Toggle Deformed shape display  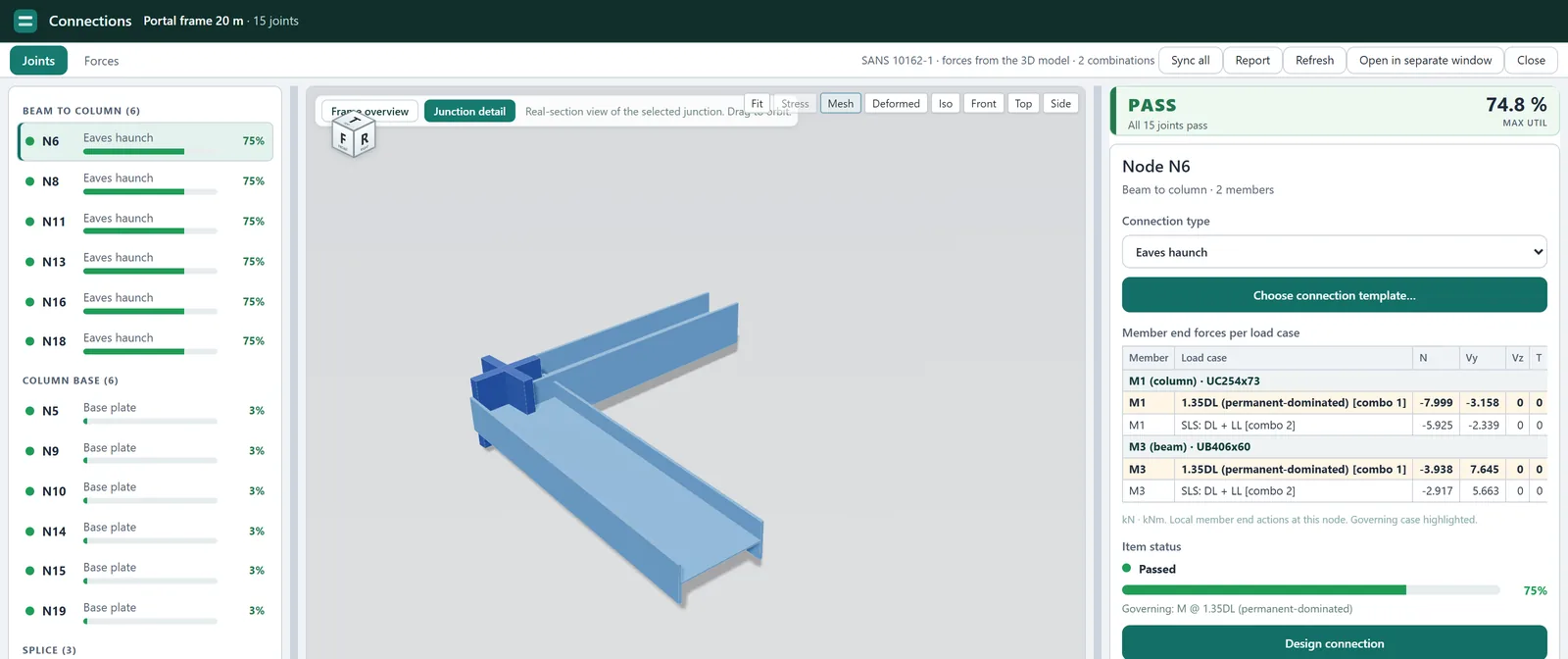(896, 104)
